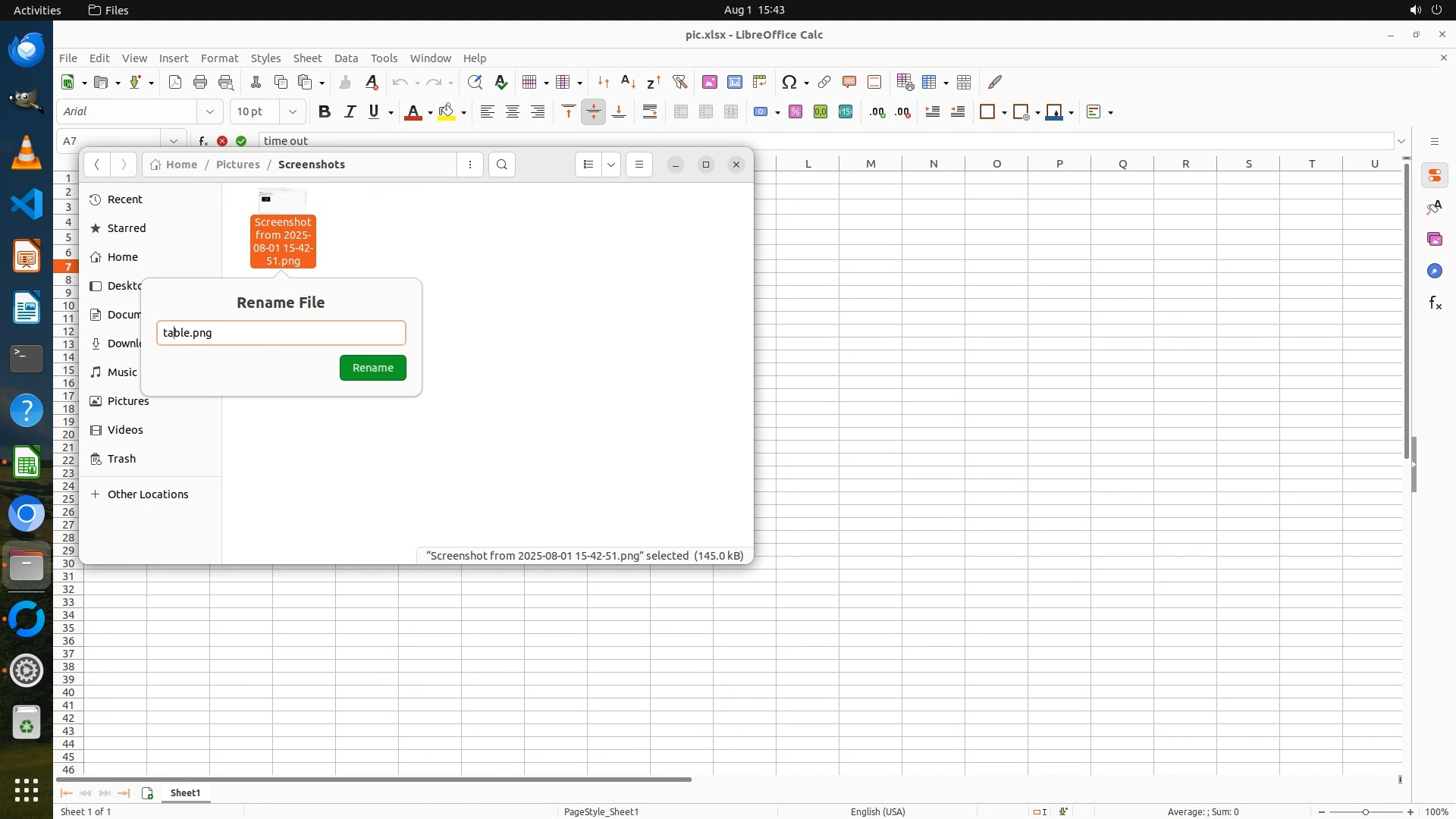Go to Pictures in the path bar
The width and height of the screenshot is (1456, 819).
point(237,165)
